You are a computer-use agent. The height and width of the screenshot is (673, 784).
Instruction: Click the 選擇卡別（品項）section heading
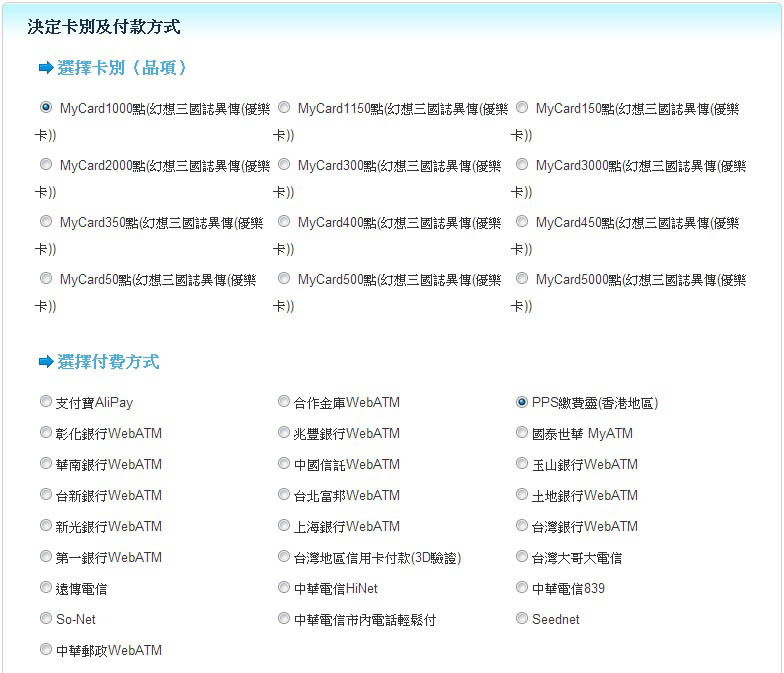coord(122,68)
